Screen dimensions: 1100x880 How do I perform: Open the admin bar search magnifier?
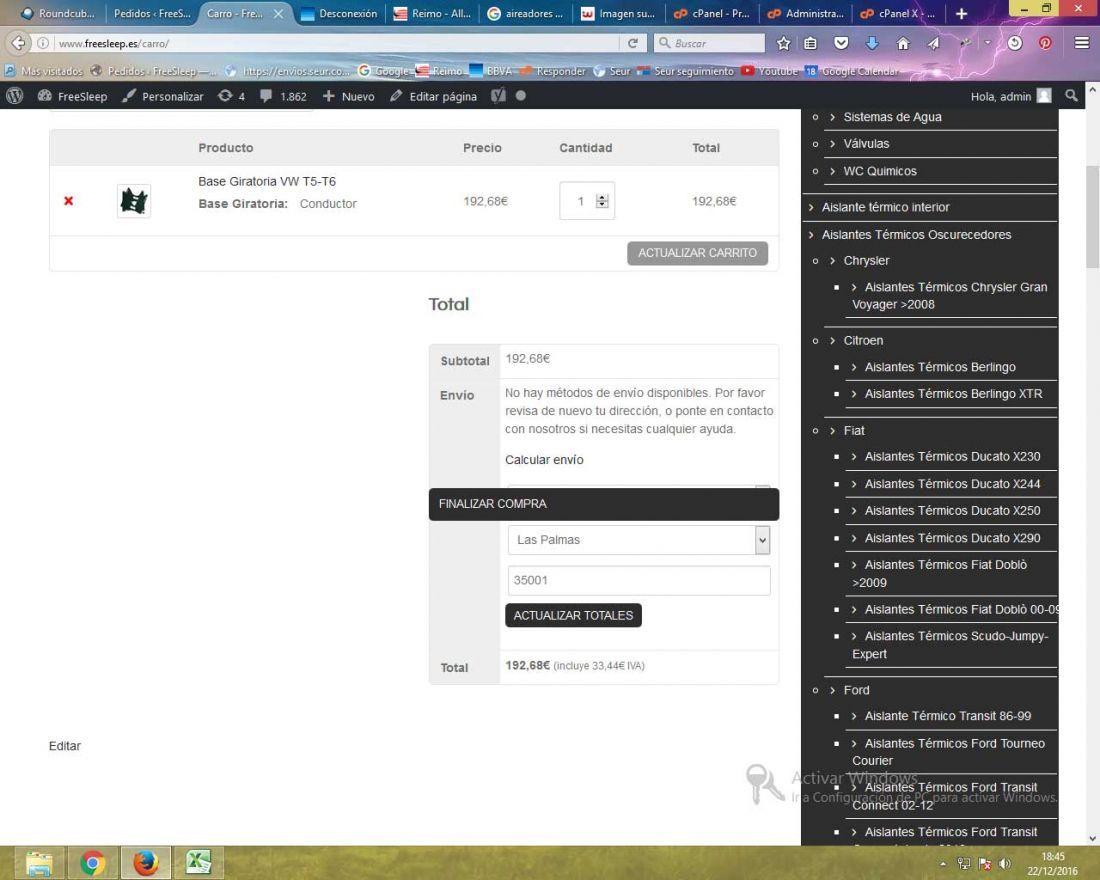point(1071,96)
